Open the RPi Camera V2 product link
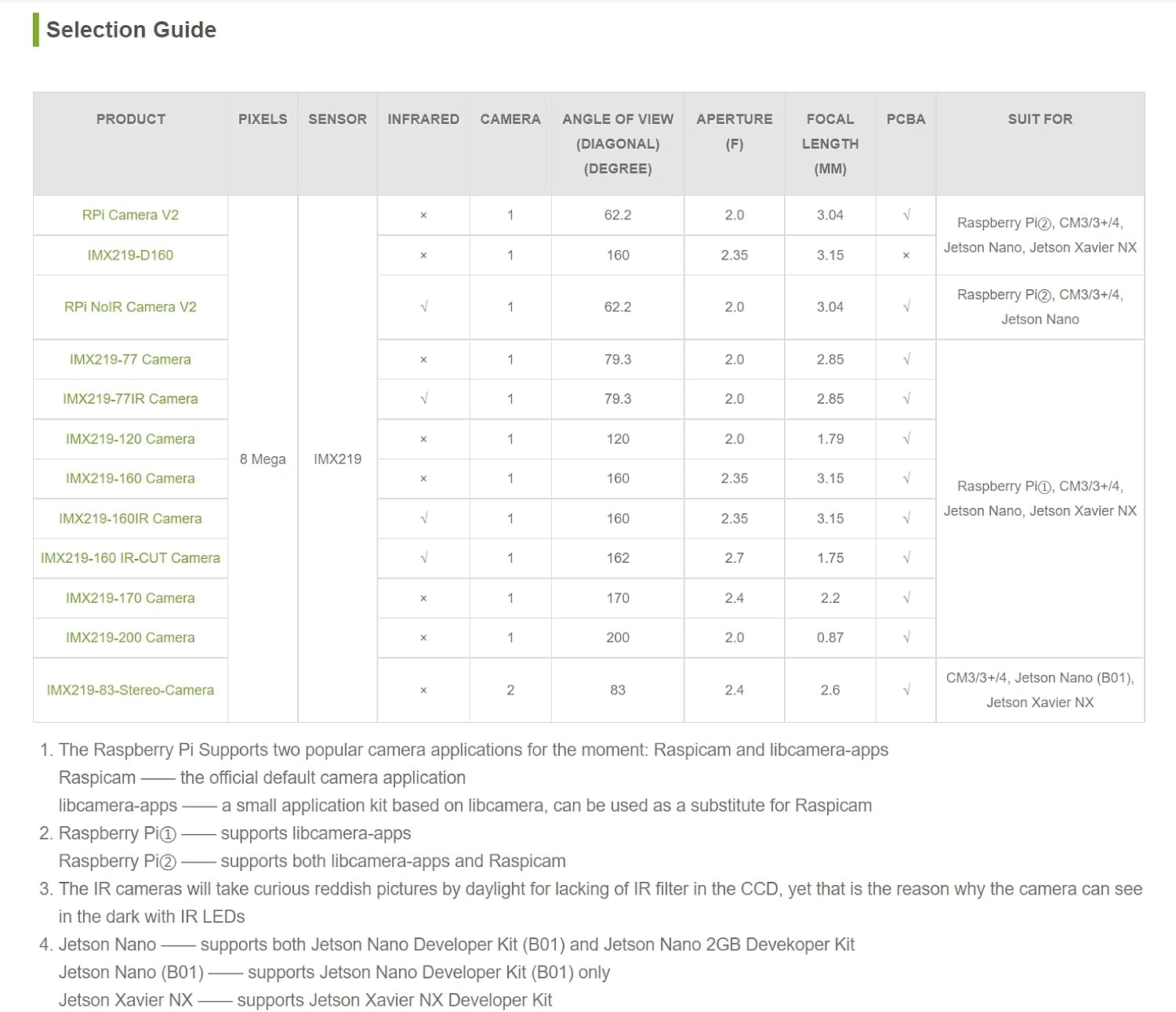The image size is (1176, 1012). tap(130, 215)
